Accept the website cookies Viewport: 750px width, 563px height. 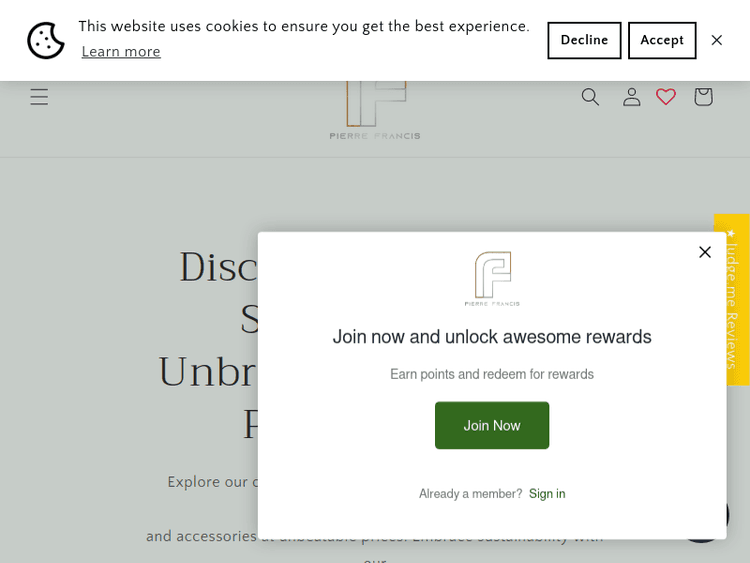pyautogui.click(x=662, y=41)
